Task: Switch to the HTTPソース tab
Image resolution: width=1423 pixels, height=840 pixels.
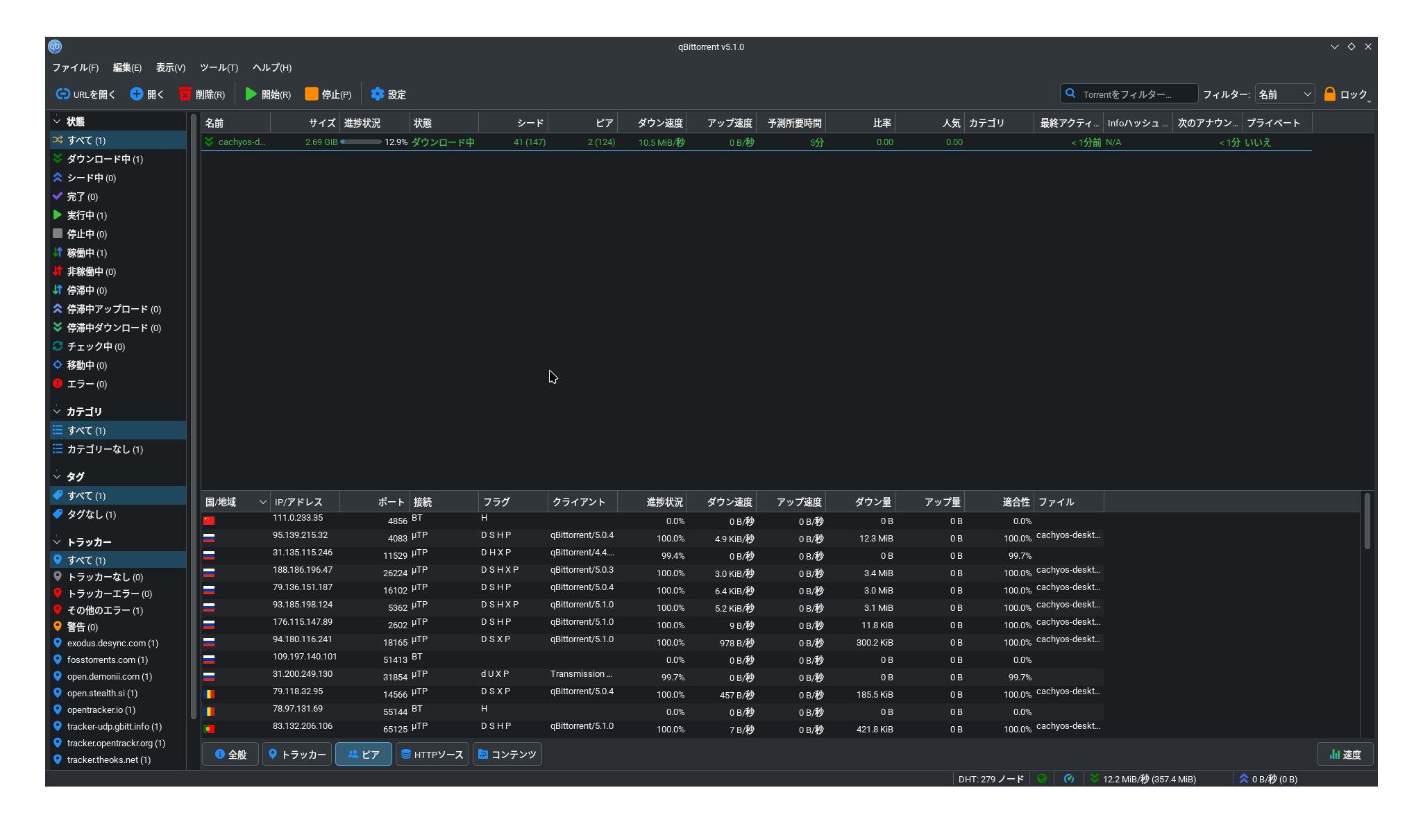Action: (x=432, y=754)
